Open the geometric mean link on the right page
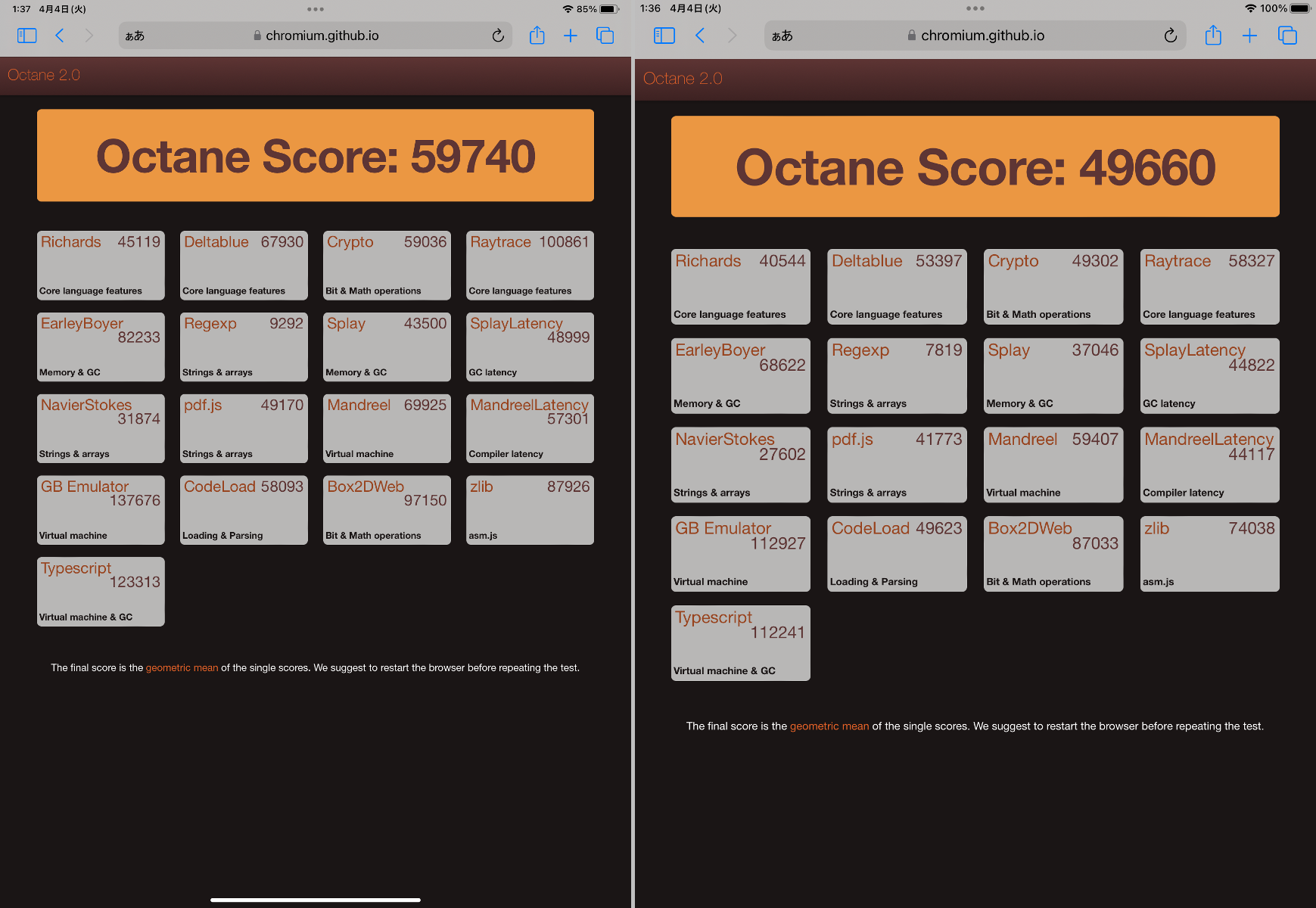 829,726
